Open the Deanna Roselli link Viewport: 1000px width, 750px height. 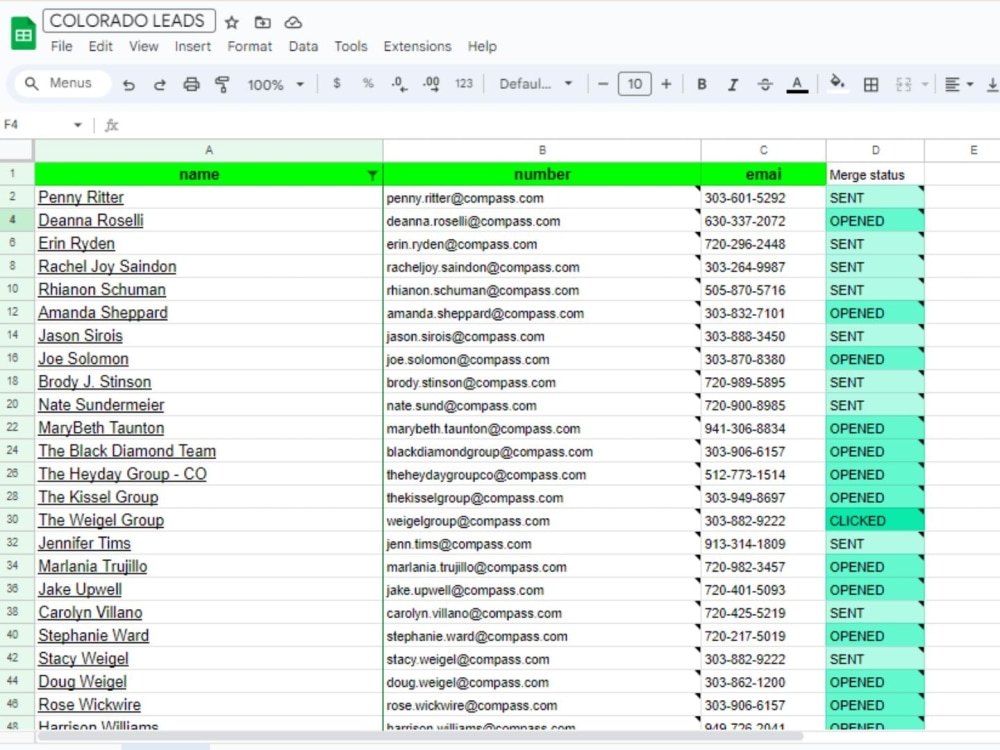(91, 221)
